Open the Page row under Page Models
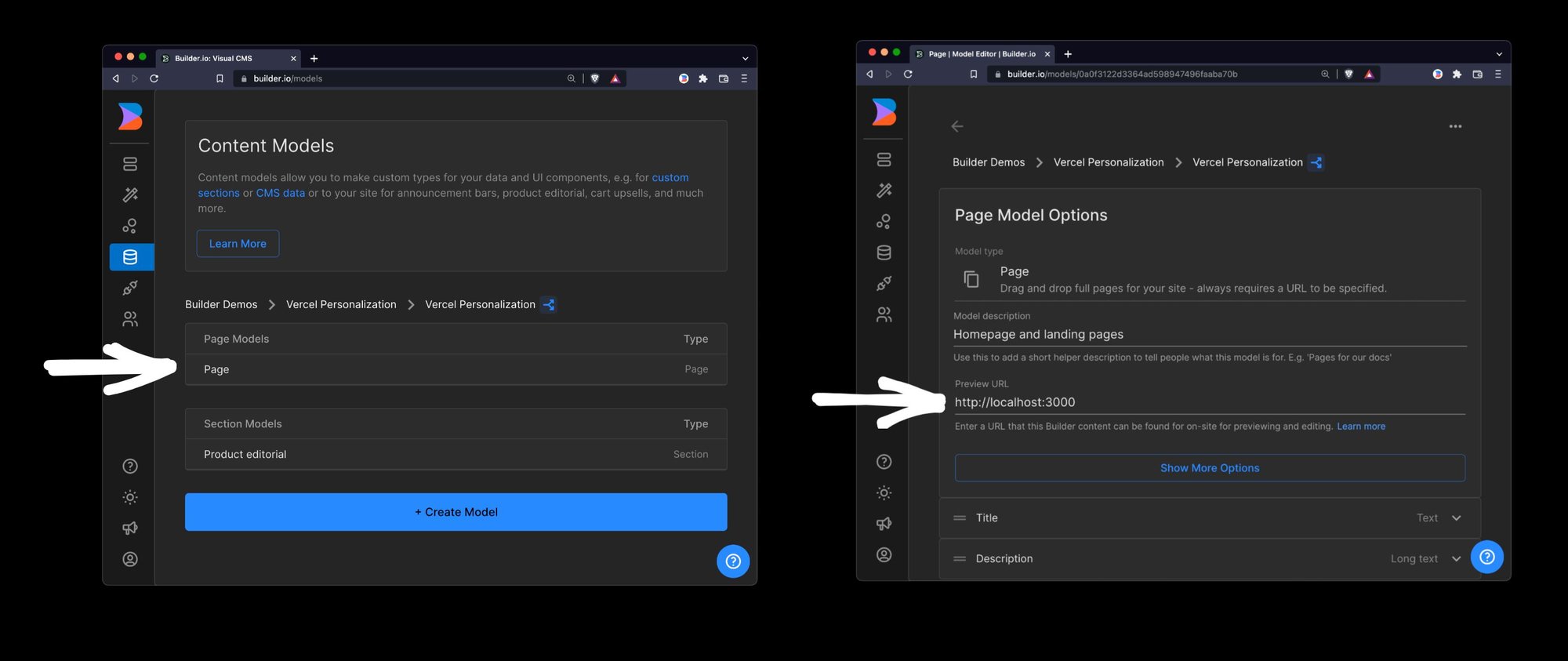Screen dimensions: 1568x661 coord(456,369)
